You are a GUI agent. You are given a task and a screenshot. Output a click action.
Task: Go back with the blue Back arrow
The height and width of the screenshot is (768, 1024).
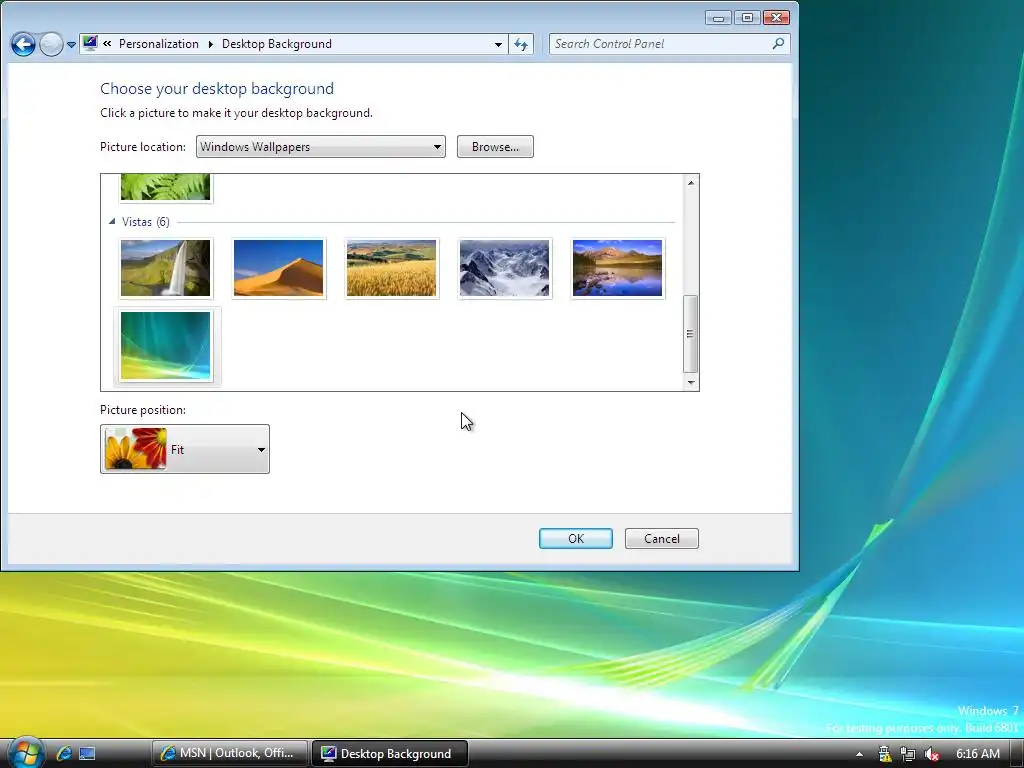click(x=23, y=44)
